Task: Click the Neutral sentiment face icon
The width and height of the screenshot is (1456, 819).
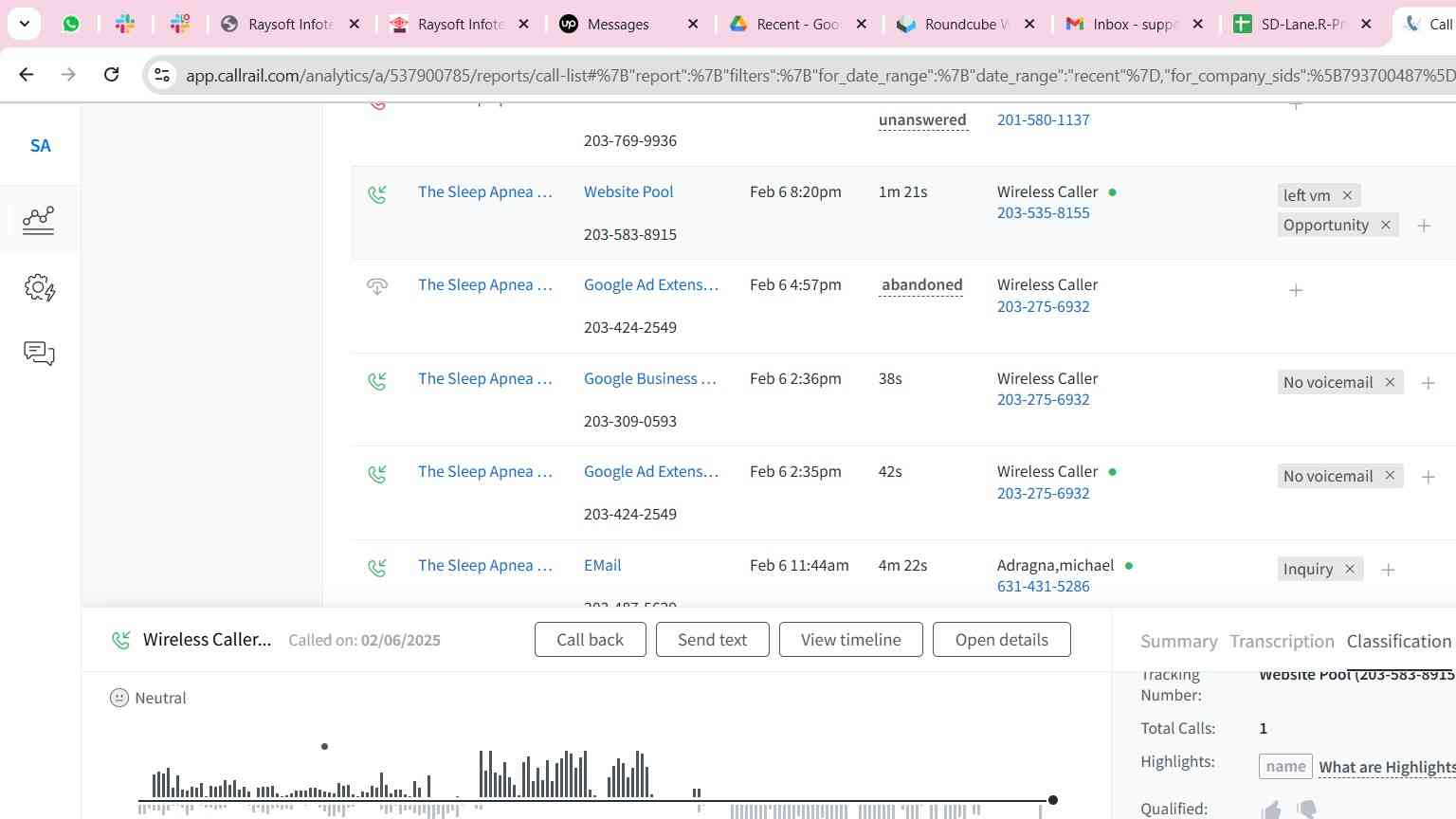Action: (x=119, y=698)
